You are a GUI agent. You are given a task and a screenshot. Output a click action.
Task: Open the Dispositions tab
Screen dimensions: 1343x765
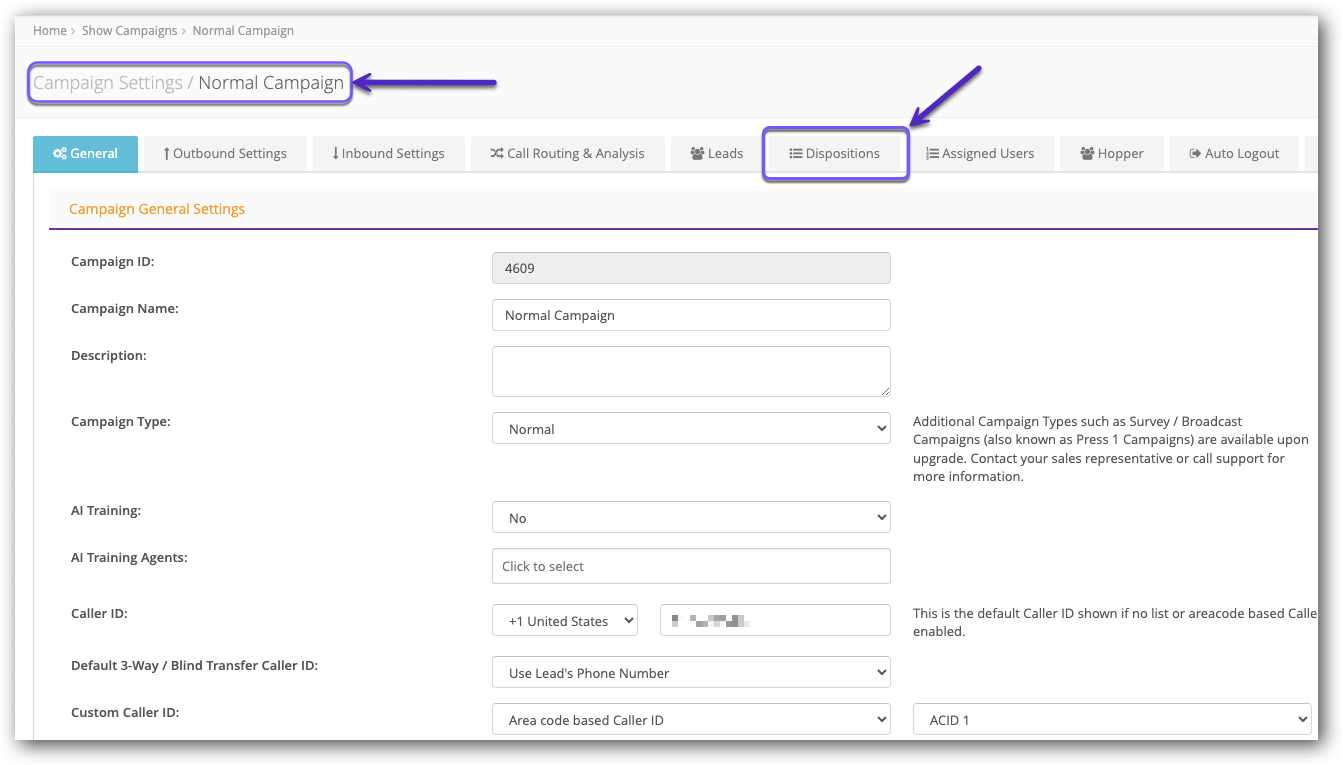[835, 153]
